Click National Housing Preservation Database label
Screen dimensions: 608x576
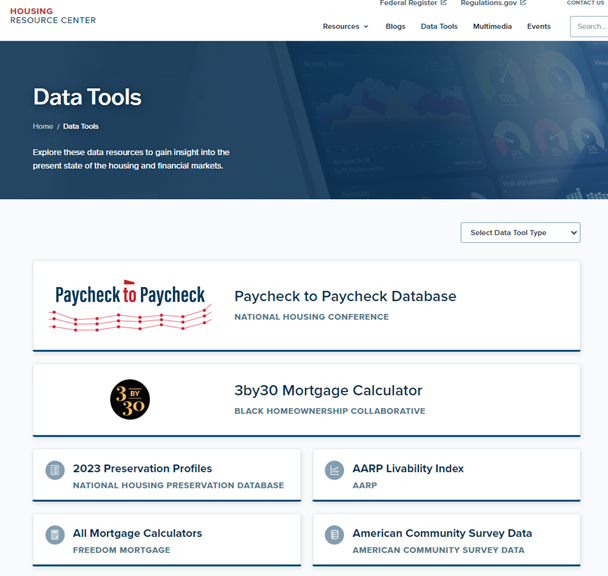pos(178,485)
